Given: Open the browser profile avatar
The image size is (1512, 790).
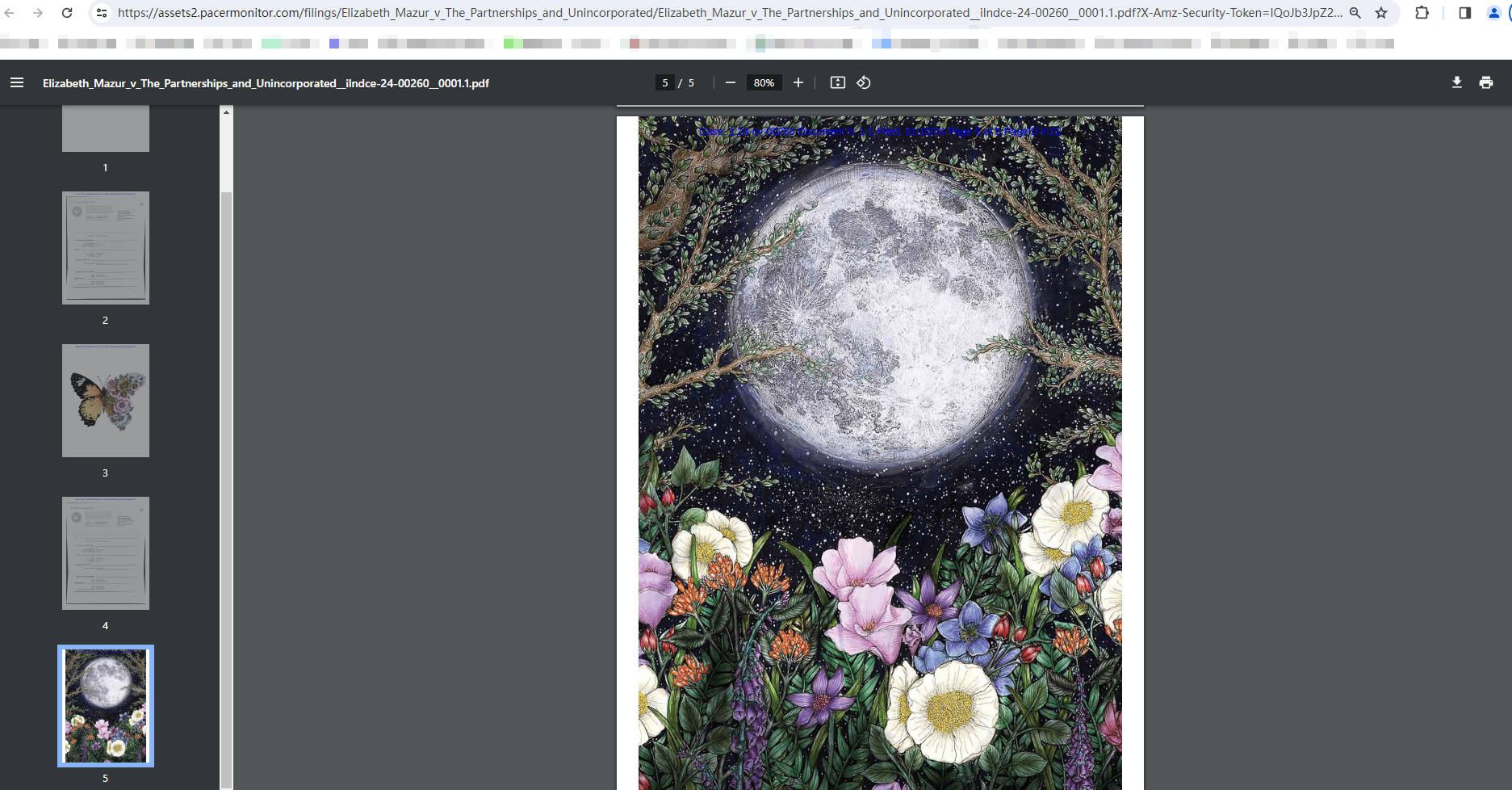Looking at the screenshot, I should click(x=1494, y=13).
